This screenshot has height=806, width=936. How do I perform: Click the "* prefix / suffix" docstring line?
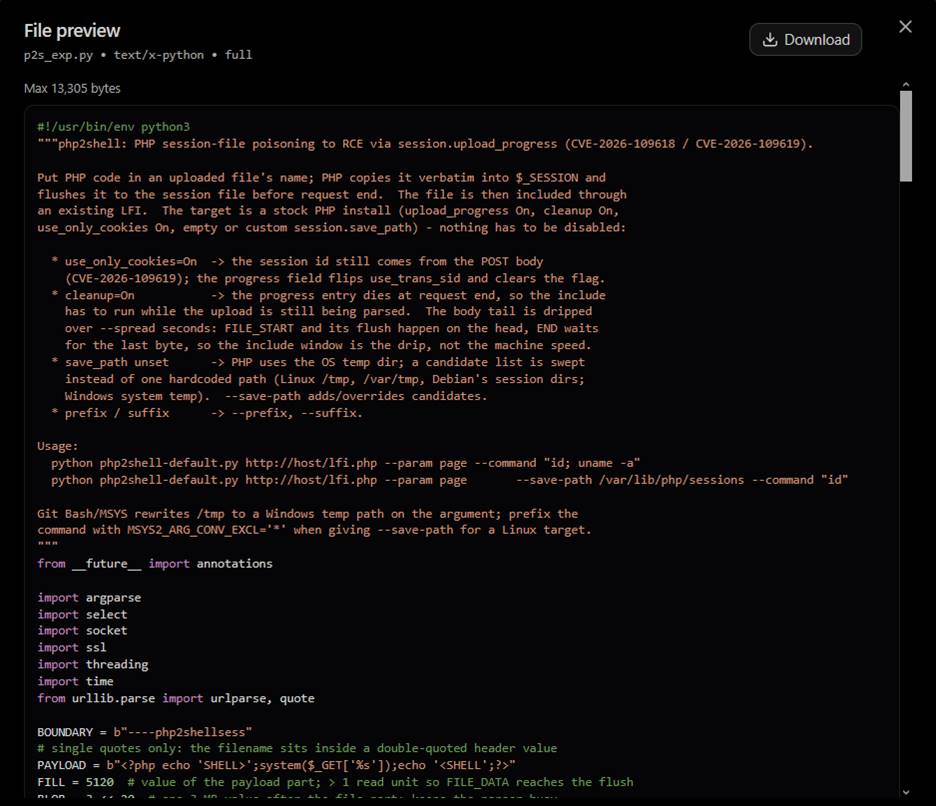(x=207, y=413)
